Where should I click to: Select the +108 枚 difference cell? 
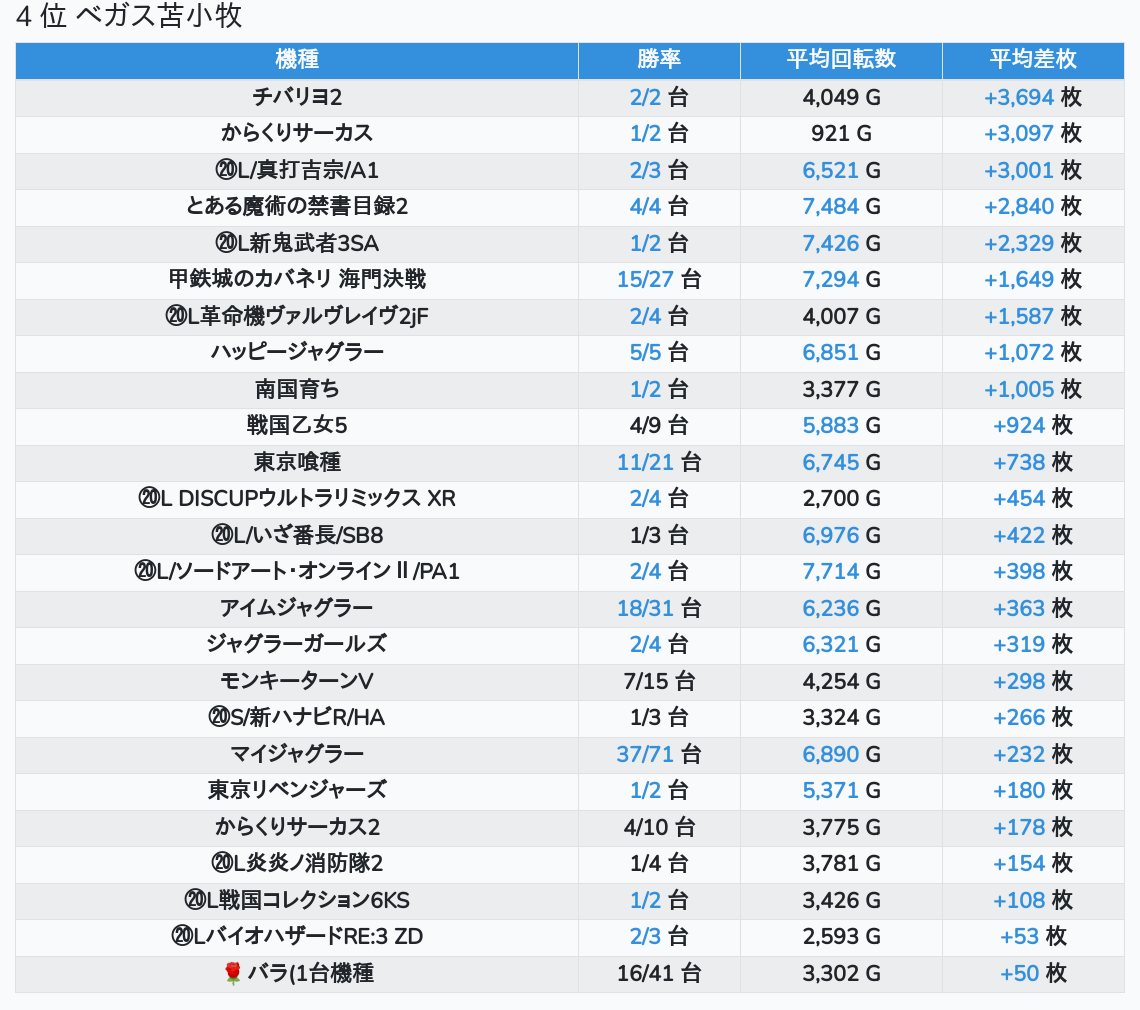1033,901
